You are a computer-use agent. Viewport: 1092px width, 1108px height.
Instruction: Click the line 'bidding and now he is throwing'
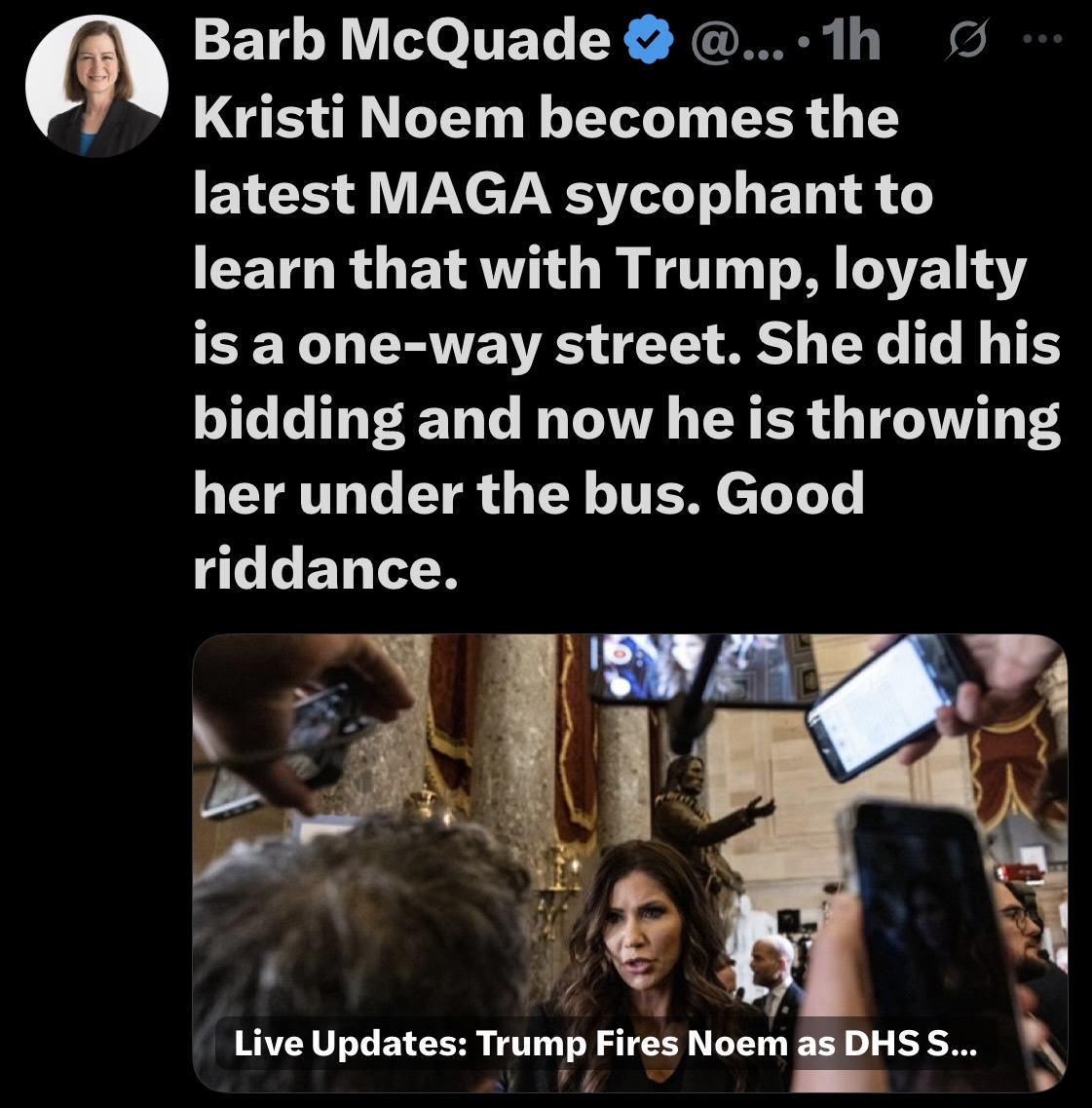coord(626,418)
